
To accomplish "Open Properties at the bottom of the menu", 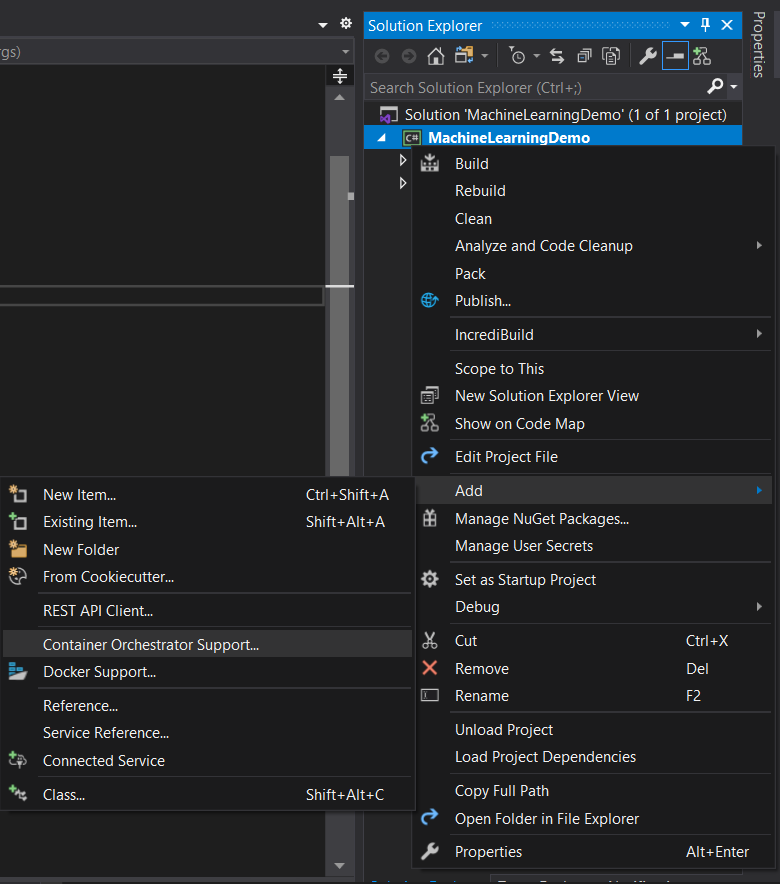I will (593, 851).
